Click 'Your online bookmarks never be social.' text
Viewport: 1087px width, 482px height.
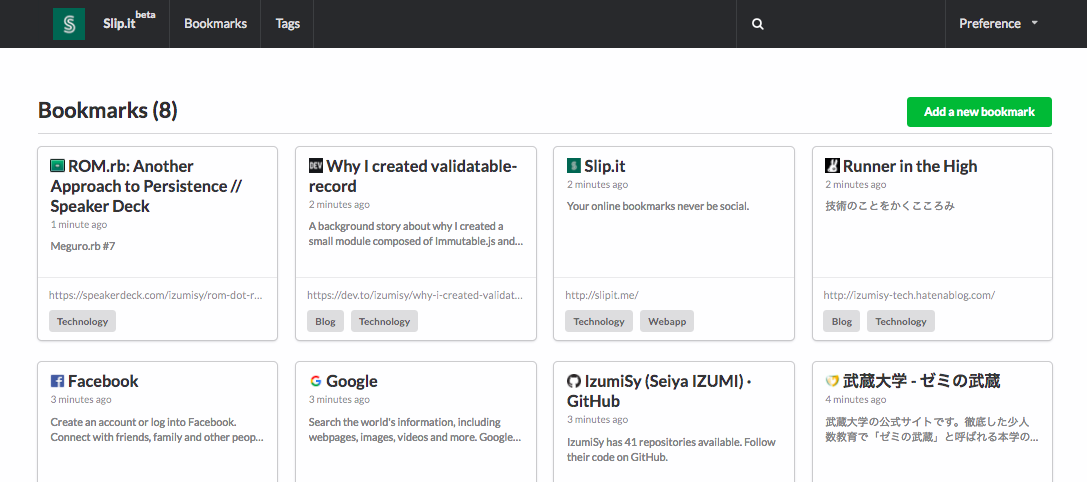pos(658,206)
